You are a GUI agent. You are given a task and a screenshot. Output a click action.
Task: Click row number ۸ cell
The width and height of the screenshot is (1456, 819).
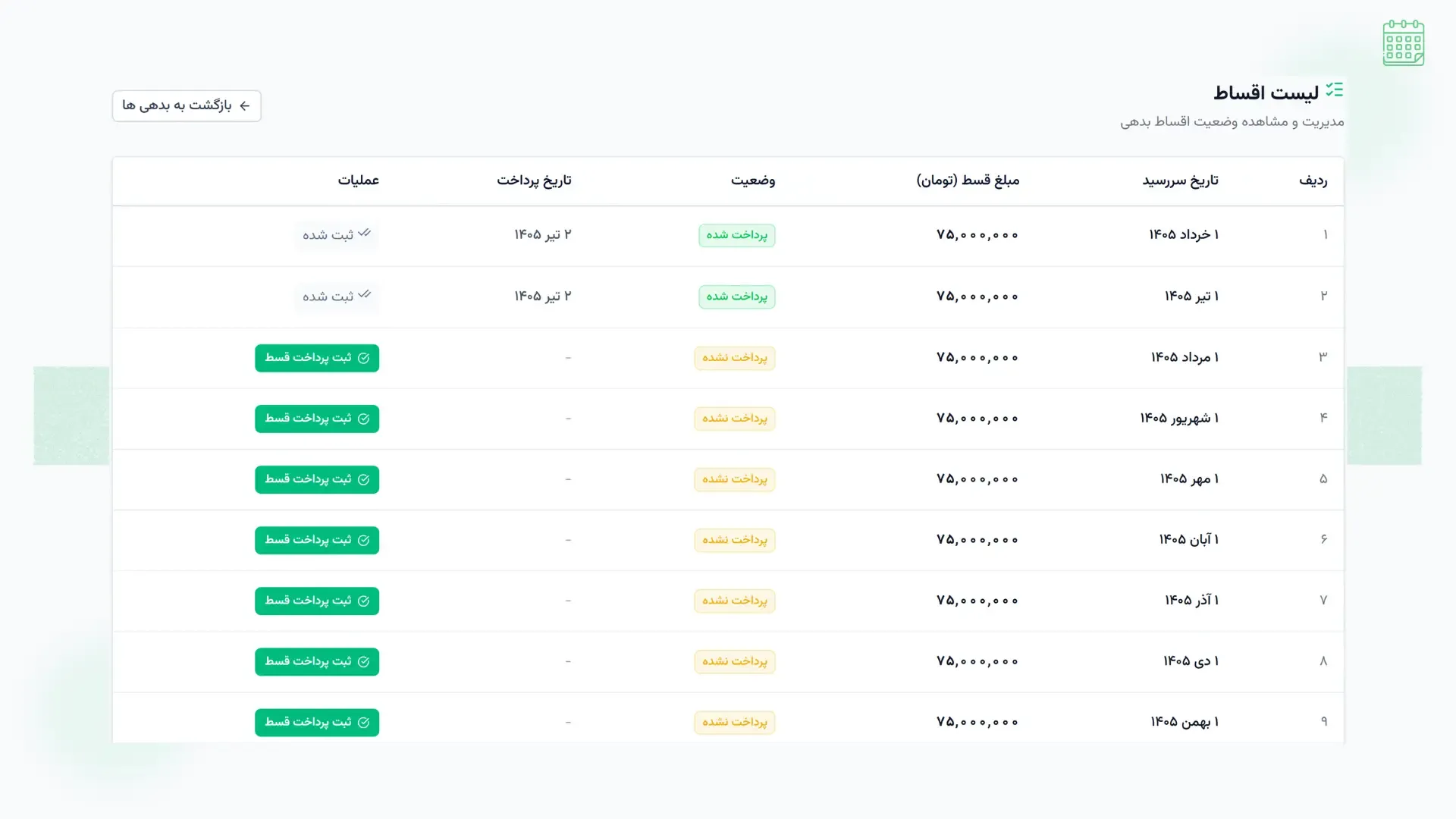[1323, 661]
